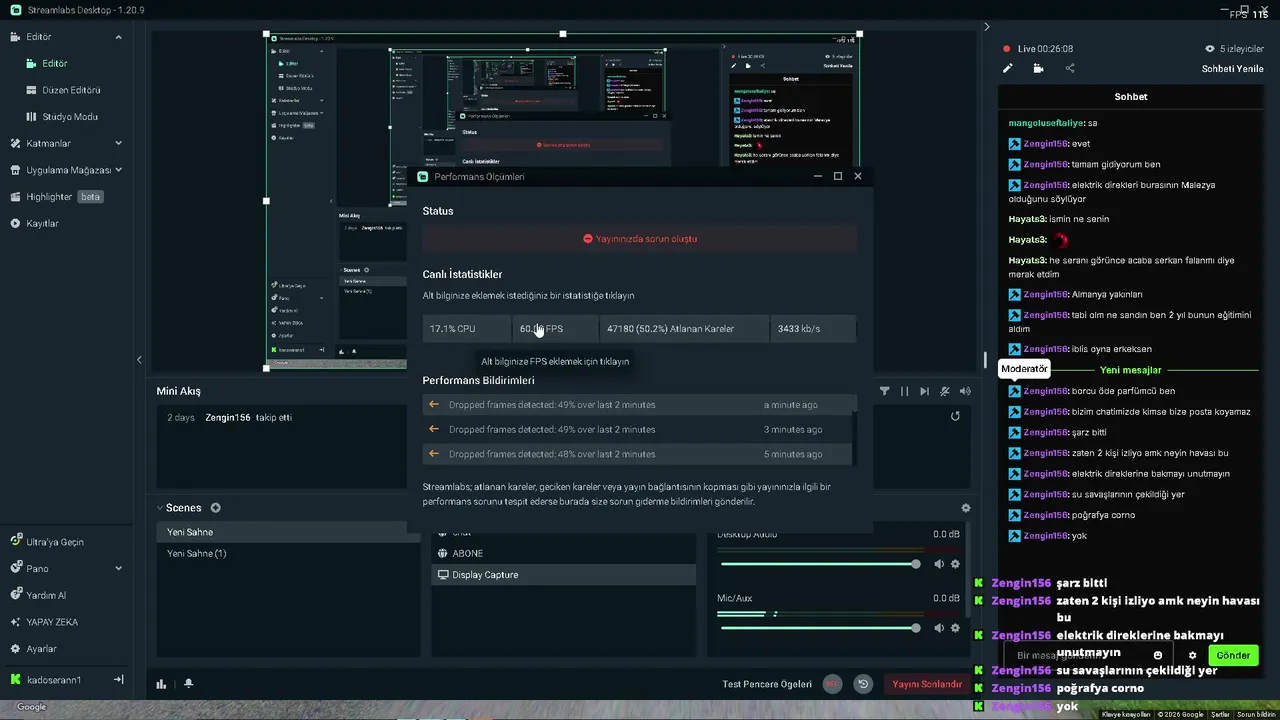Click the Gönder send button
Image resolution: width=1280 pixels, height=720 pixels.
pyautogui.click(x=1233, y=656)
